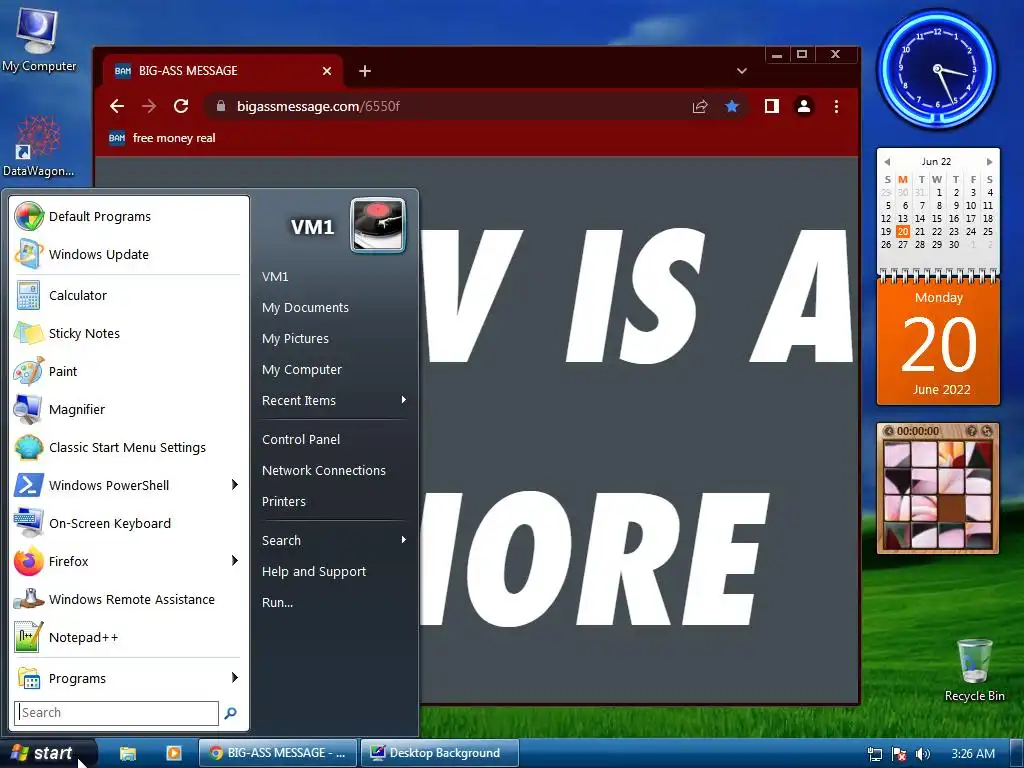
Task: Click the VM1 user picture
Action: pyautogui.click(x=377, y=225)
